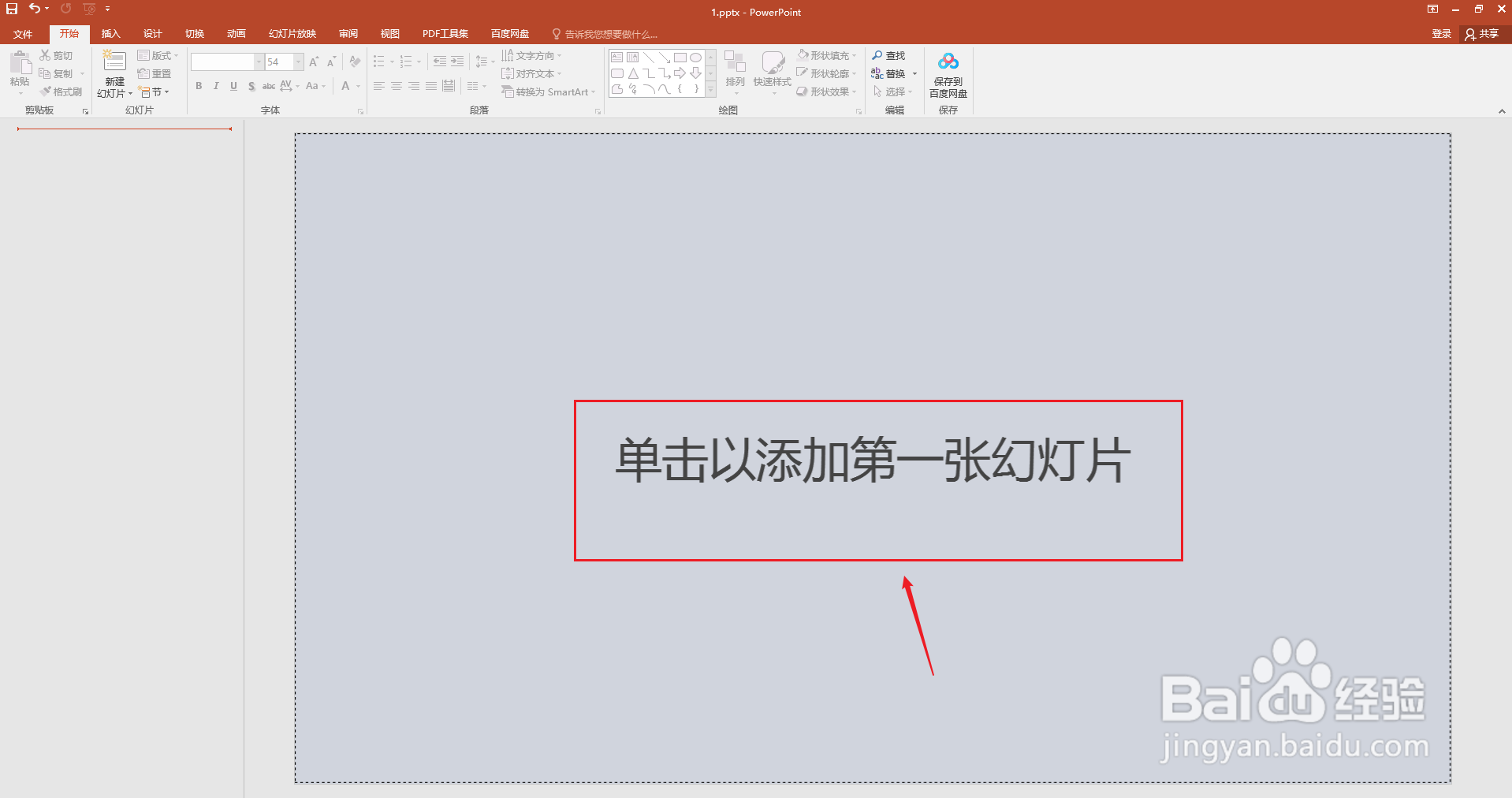The image size is (1512, 798).
Task: Select the oval shape in the shapes gallery
Action: (x=695, y=57)
